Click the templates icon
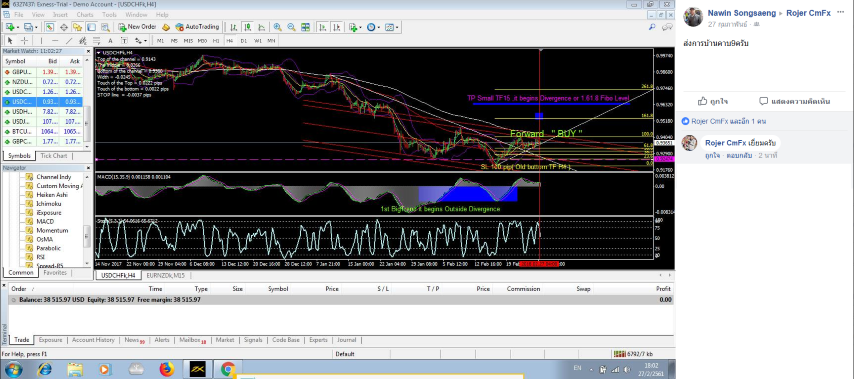This screenshot has width=854, height=379. (x=389, y=27)
